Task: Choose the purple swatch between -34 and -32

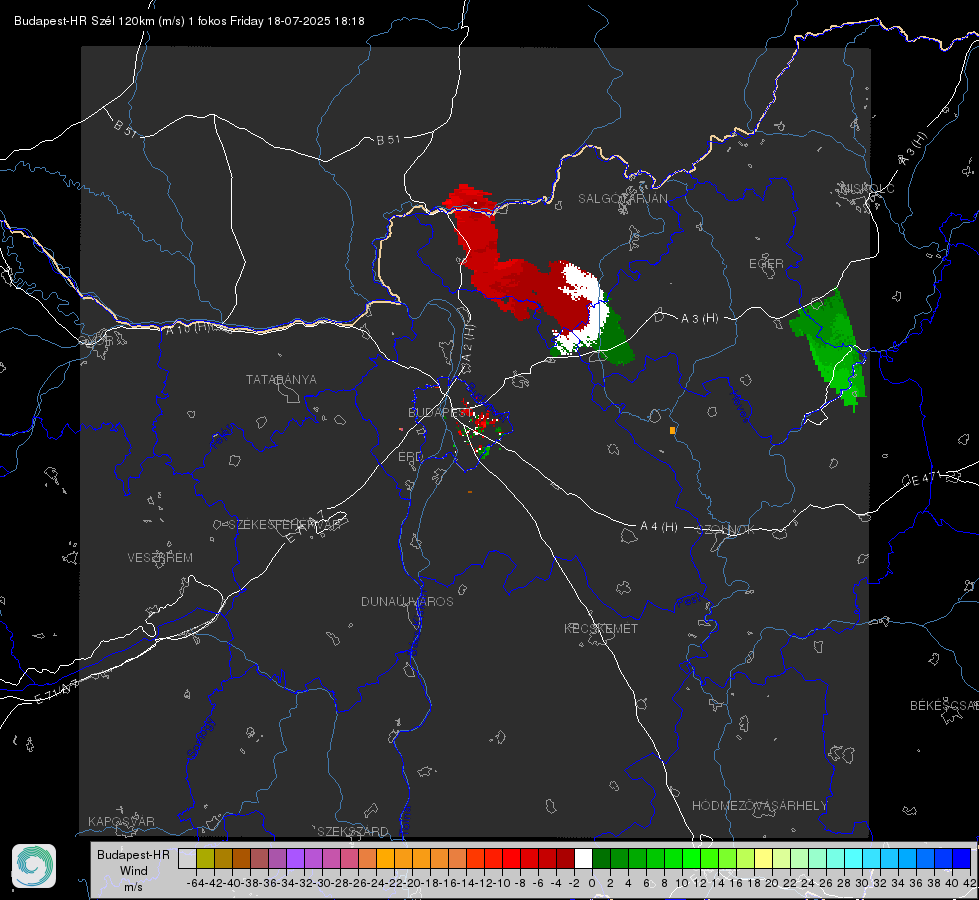Action: click(x=295, y=859)
